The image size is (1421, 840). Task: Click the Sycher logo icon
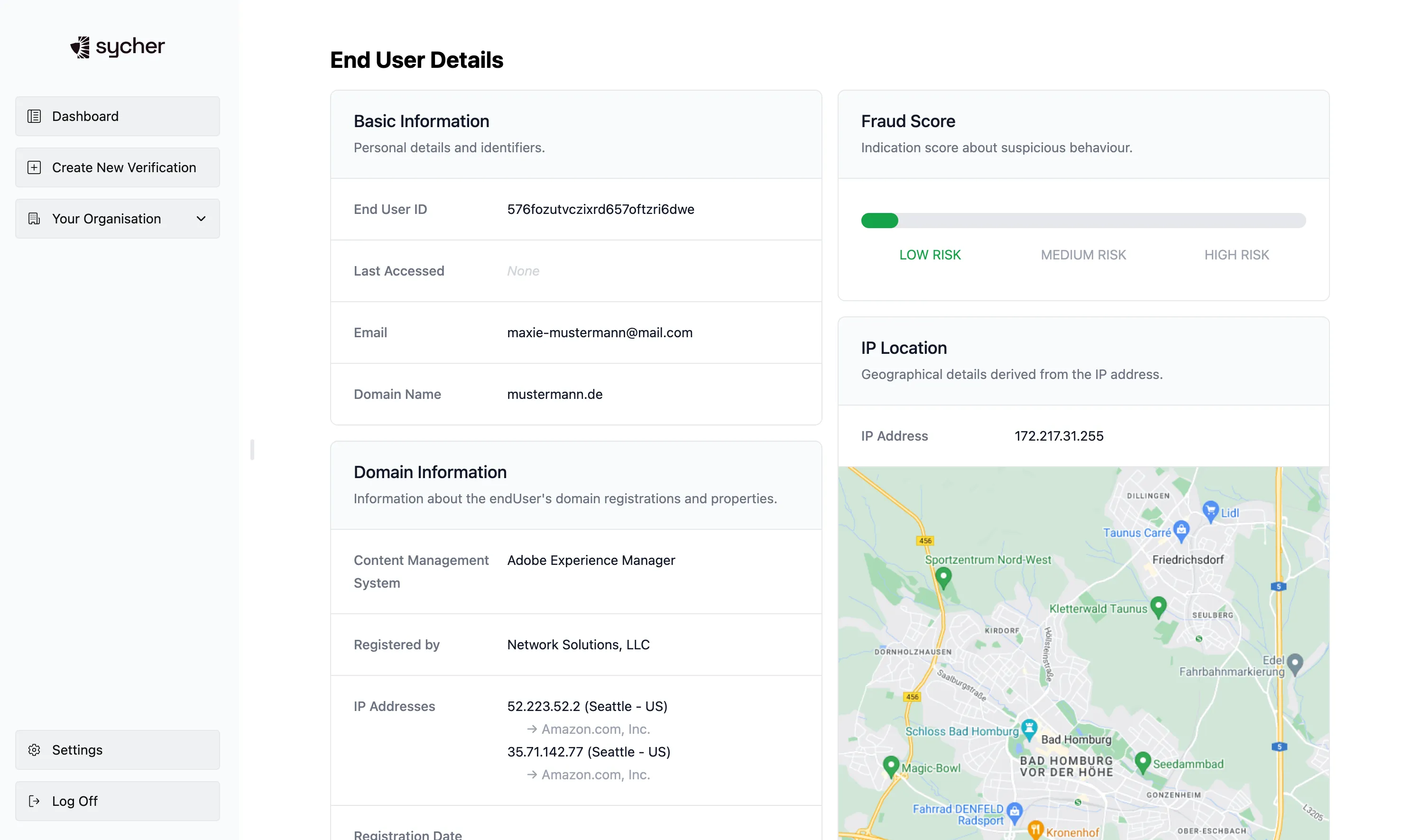click(x=80, y=47)
